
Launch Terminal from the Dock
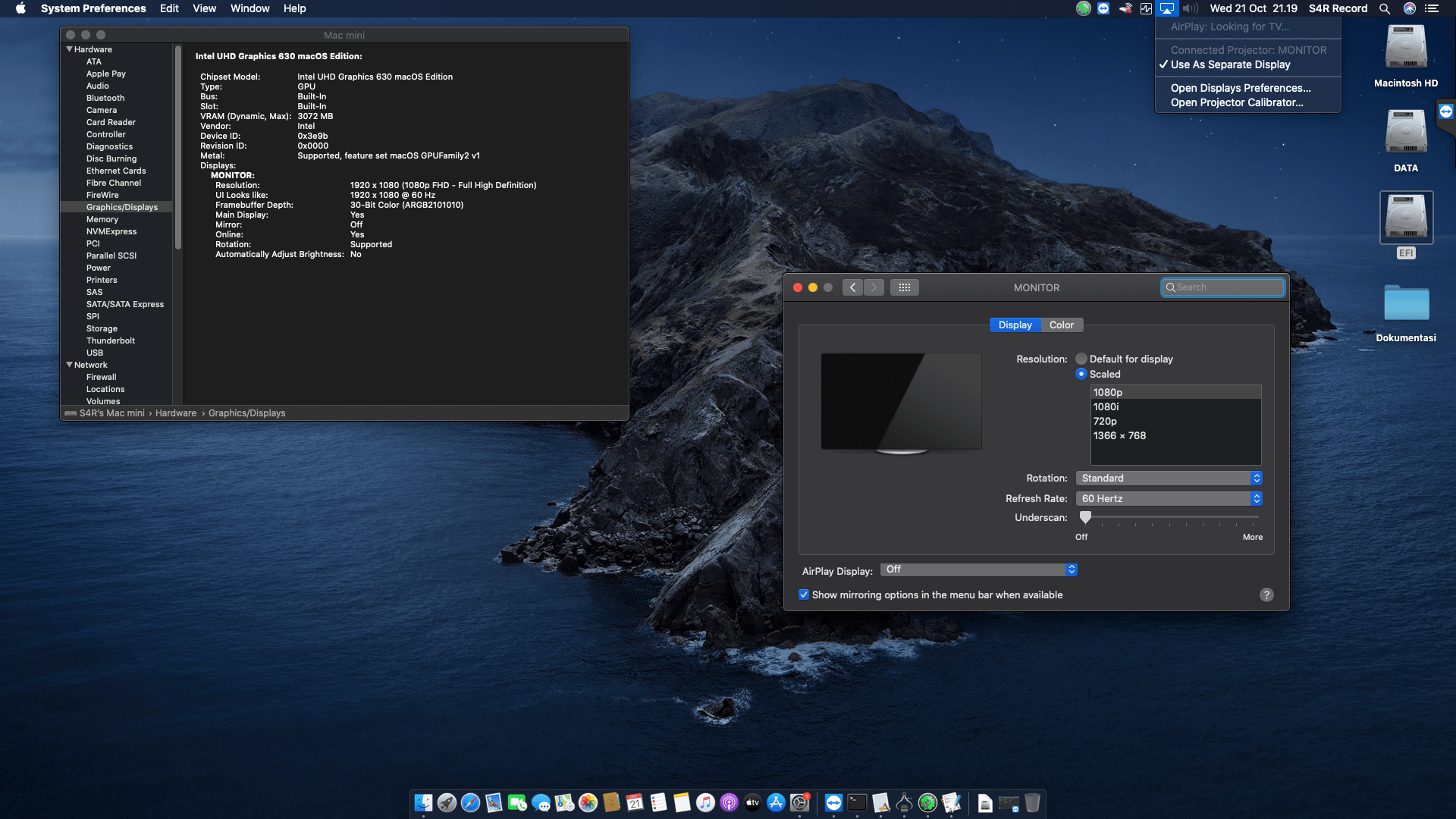pyautogui.click(x=857, y=802)
